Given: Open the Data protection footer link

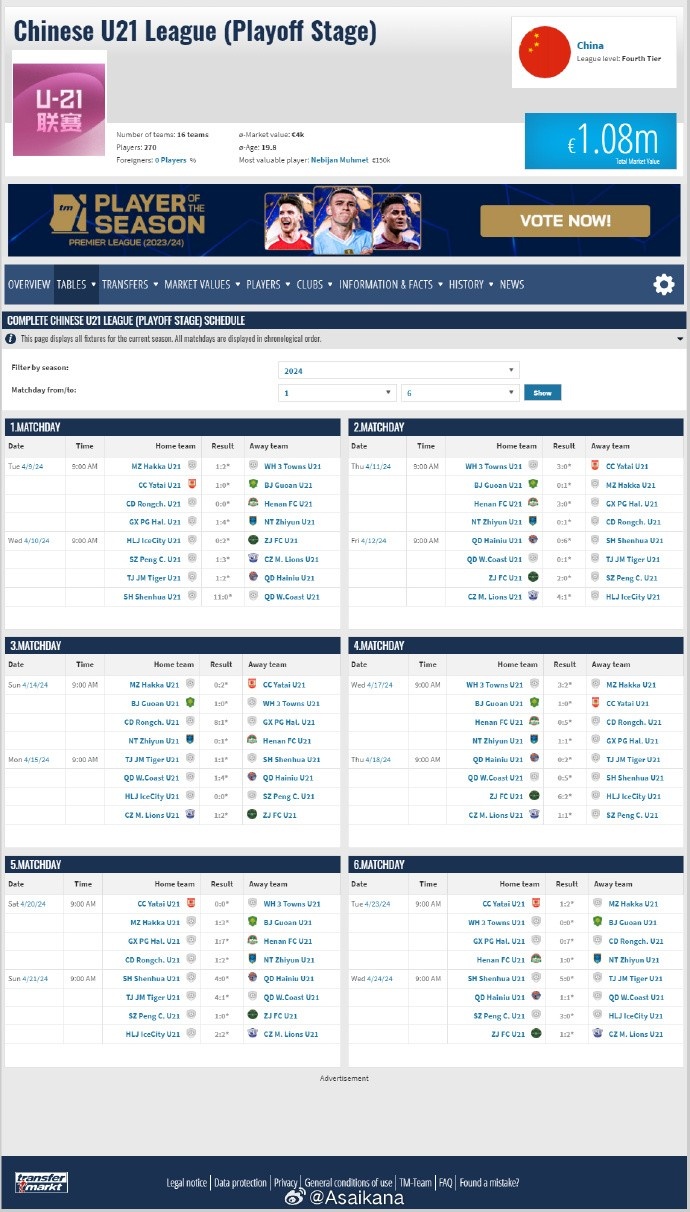Looking at the screenshot, I should pyautogui.click(x=241, y=1182).
